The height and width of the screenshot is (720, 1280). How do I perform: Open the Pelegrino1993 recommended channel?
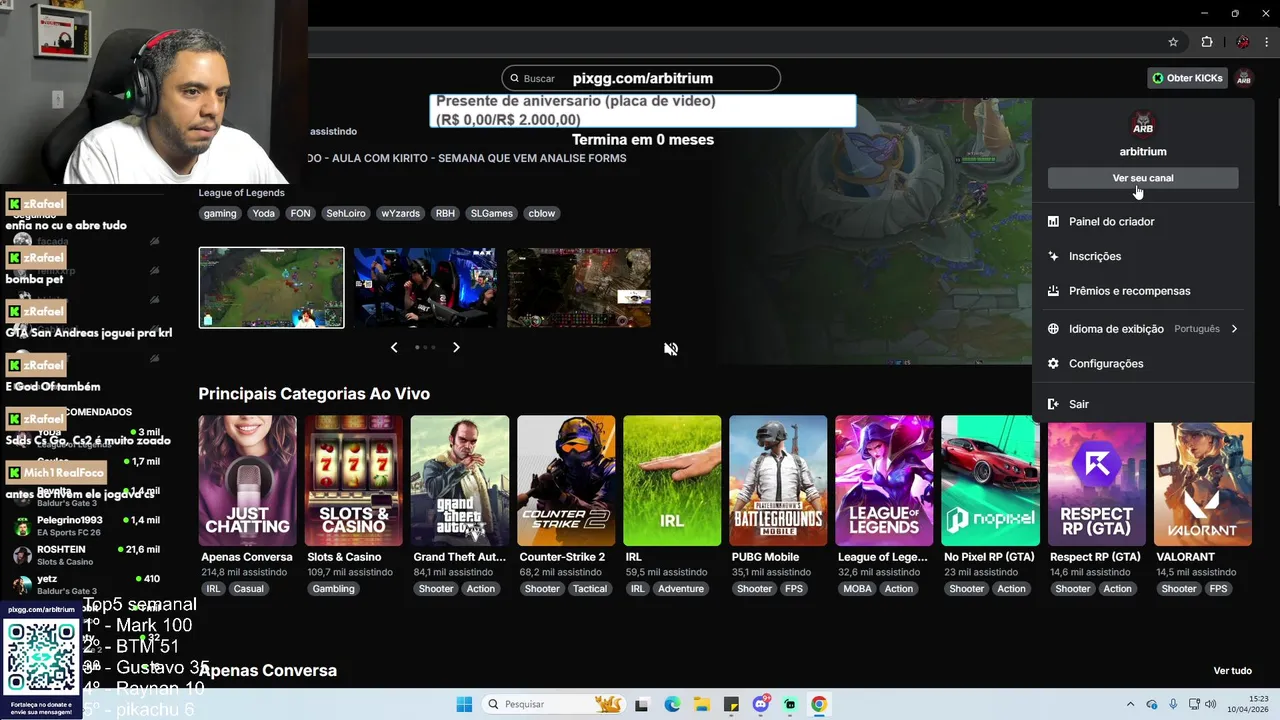pyautogui.click(x=85, y=525)
